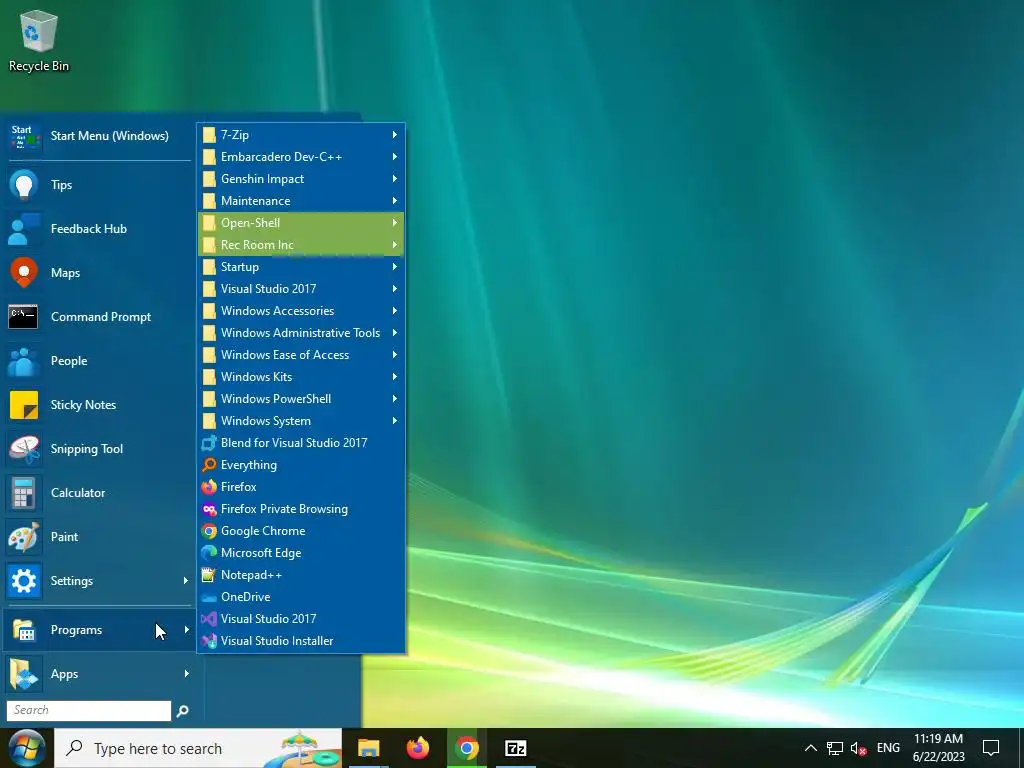
Task: Click the Settings gear icon
Action: point(24,581)
